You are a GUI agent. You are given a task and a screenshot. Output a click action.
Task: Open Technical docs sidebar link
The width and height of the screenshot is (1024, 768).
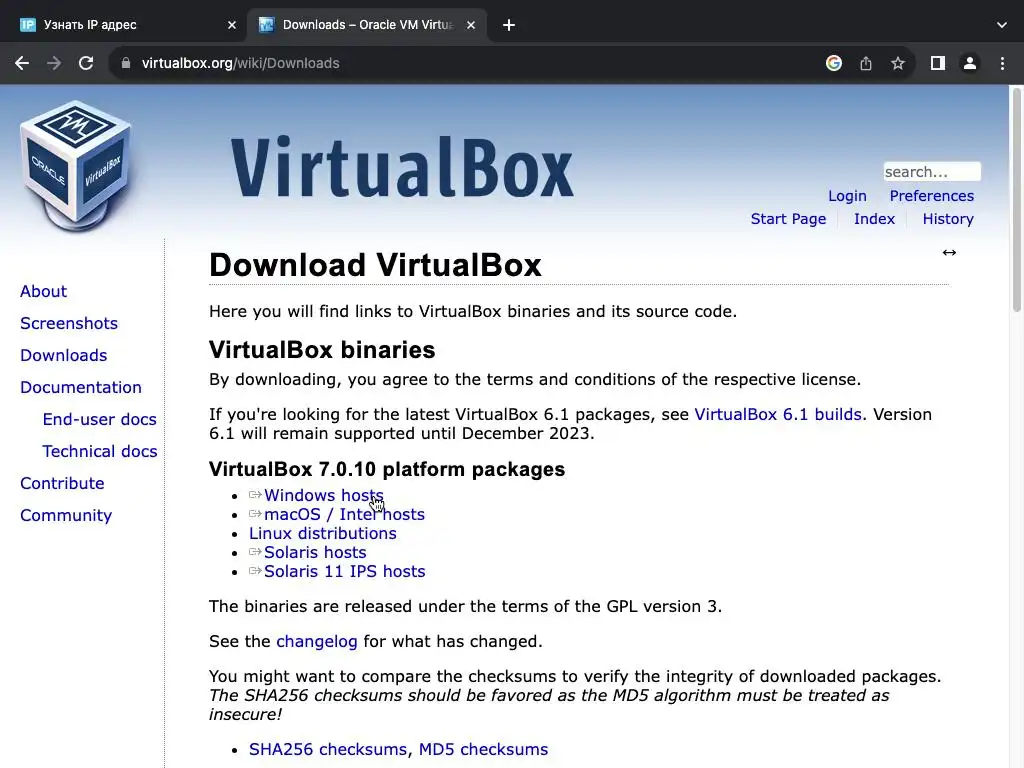100,451
